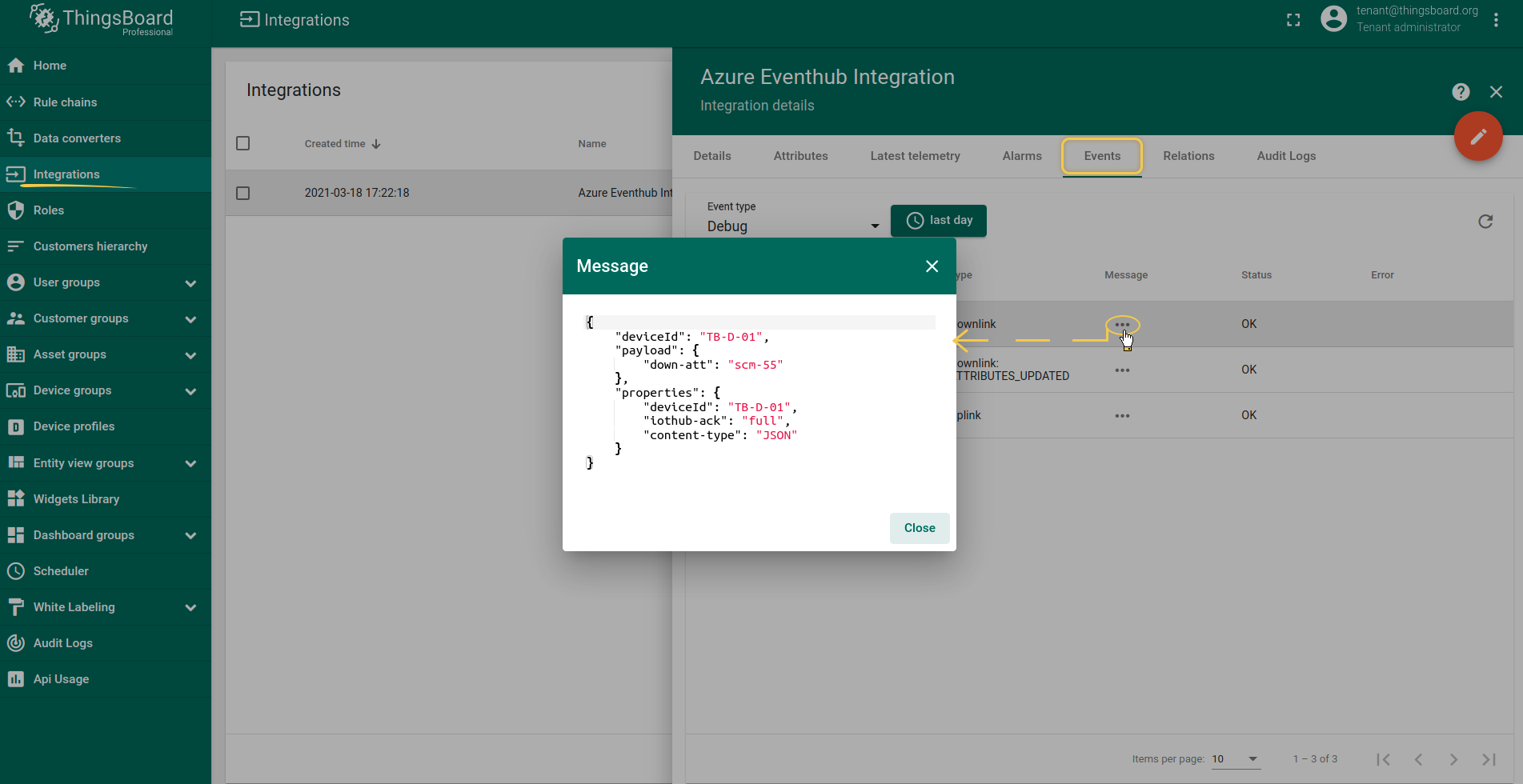Show message for first Downlink event

1122,325
